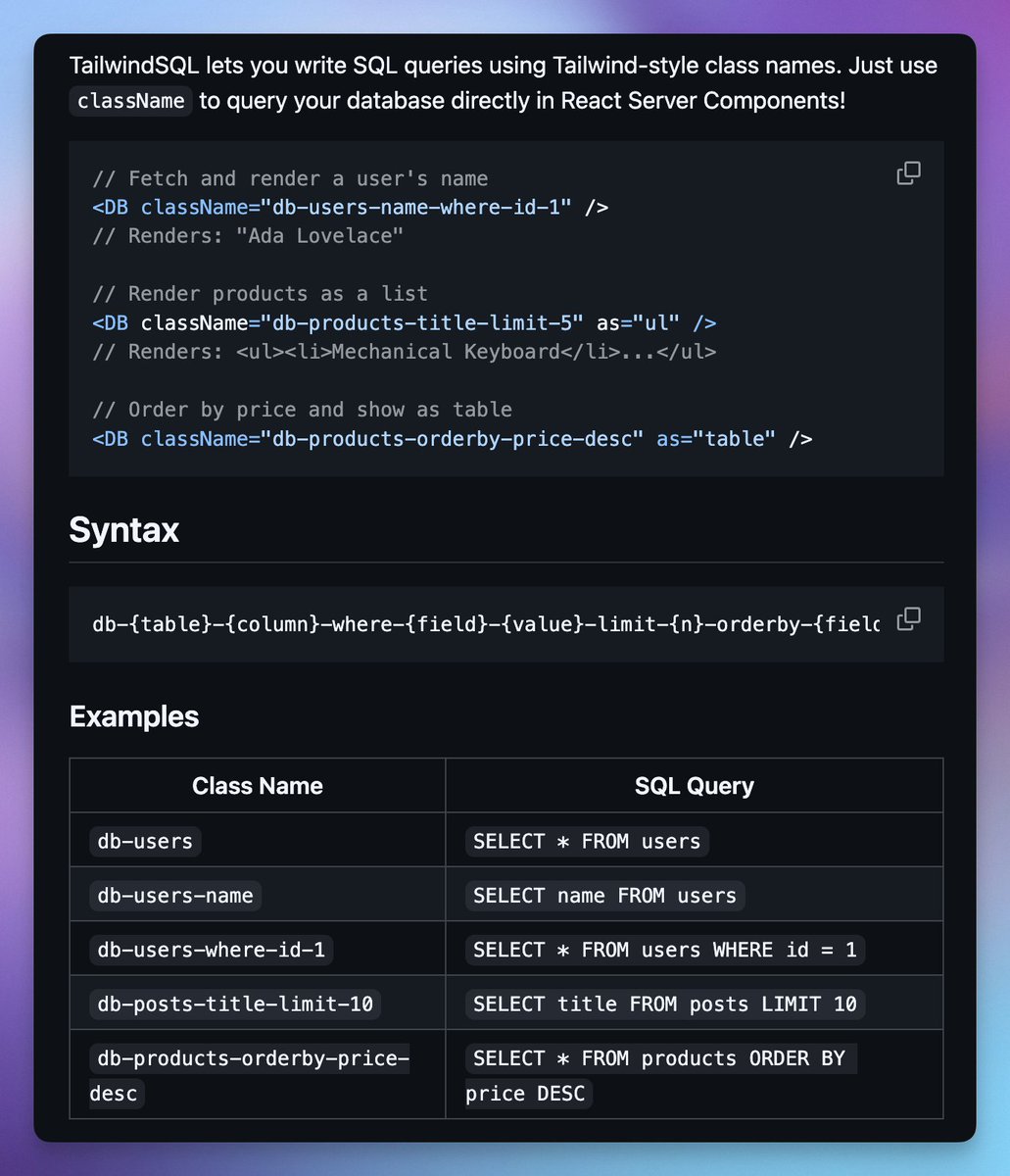Click the SELECT name FROM users query
The image size is (1010, 1176).
(604, 895)
